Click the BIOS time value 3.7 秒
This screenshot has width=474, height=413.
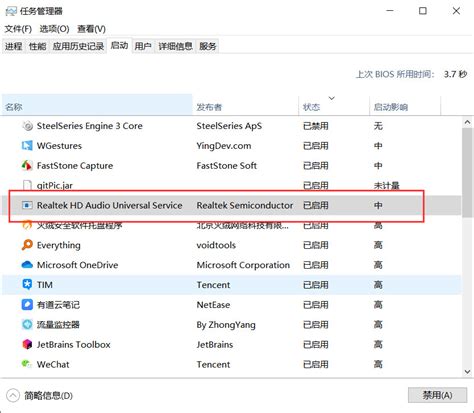pos(455,74)
